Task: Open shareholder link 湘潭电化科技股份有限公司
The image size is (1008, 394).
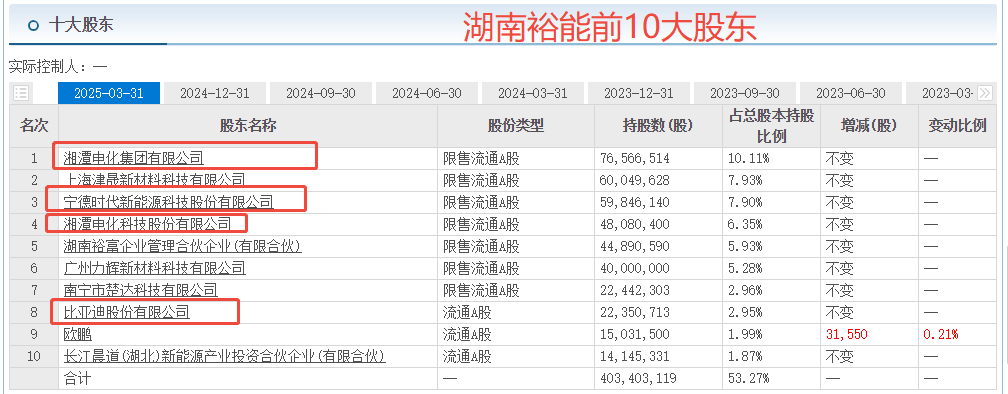Action: pos(147,224)
